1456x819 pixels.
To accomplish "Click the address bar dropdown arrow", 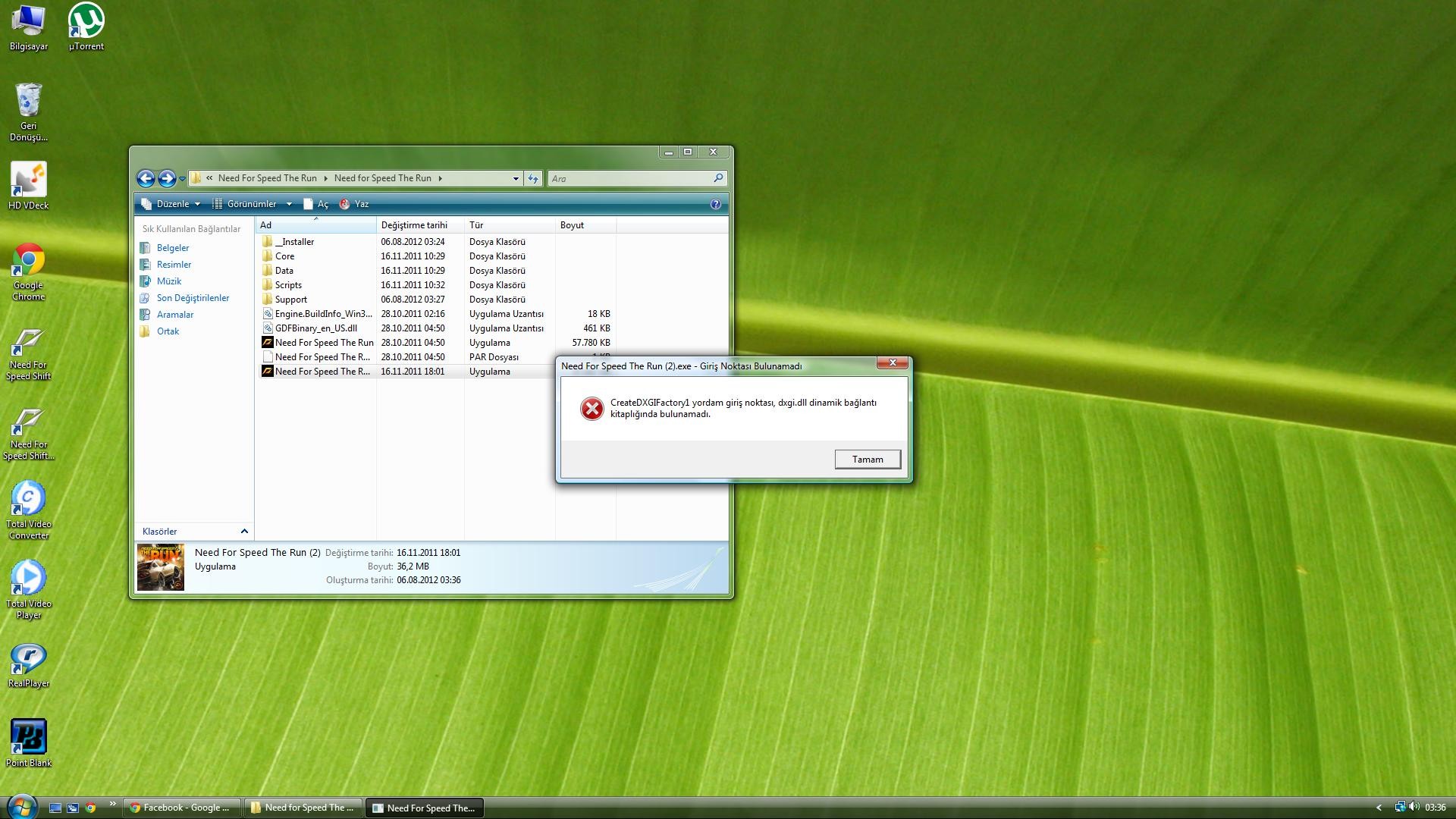I will point(515,178).
